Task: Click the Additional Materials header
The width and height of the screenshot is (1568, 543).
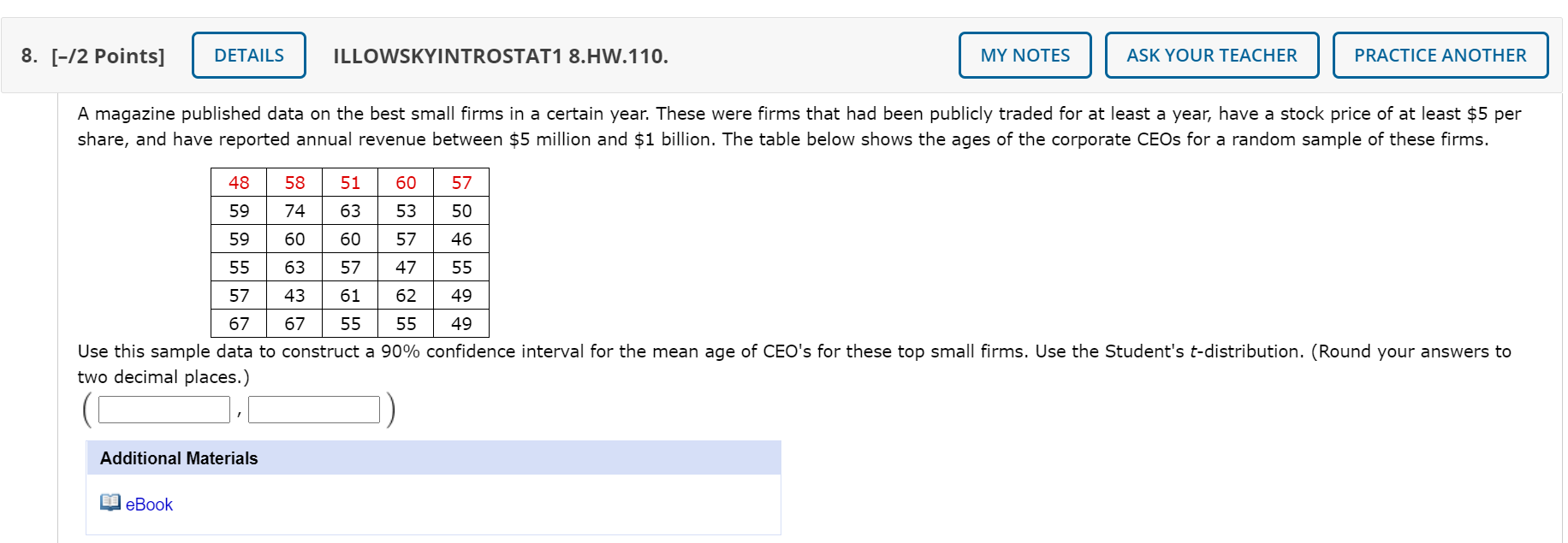Action: point(179,458)
